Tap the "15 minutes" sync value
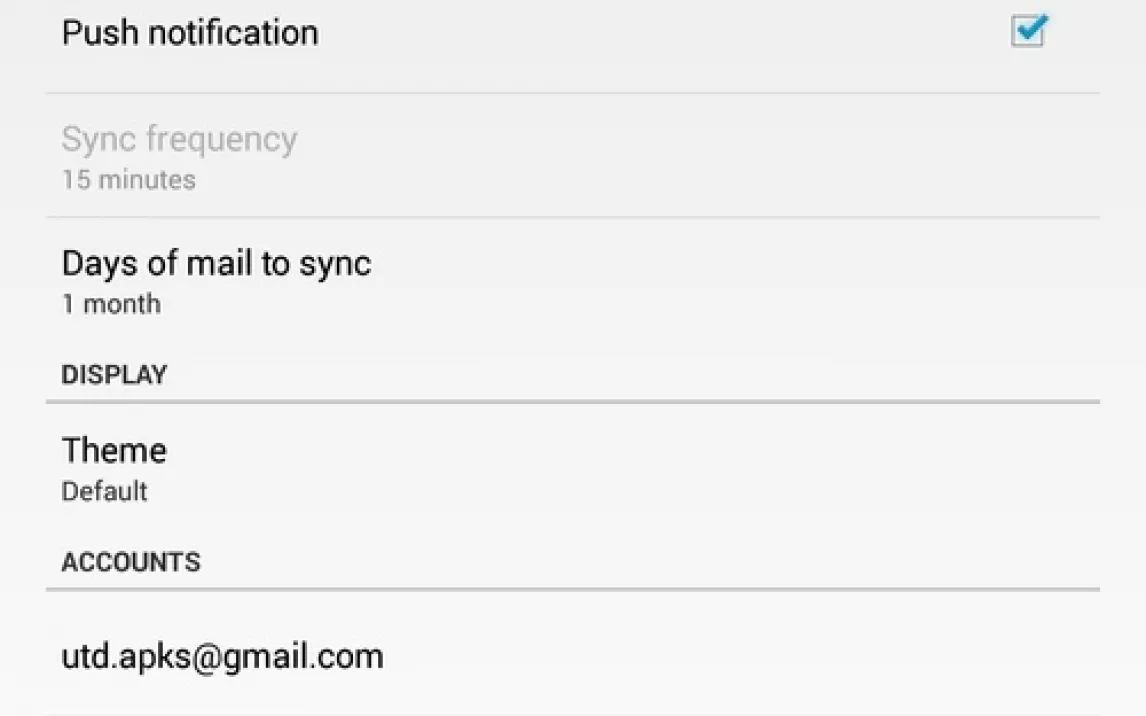The width and height of the screenshot is (1146, 716). pyautogui.click(x=129, y=180)
